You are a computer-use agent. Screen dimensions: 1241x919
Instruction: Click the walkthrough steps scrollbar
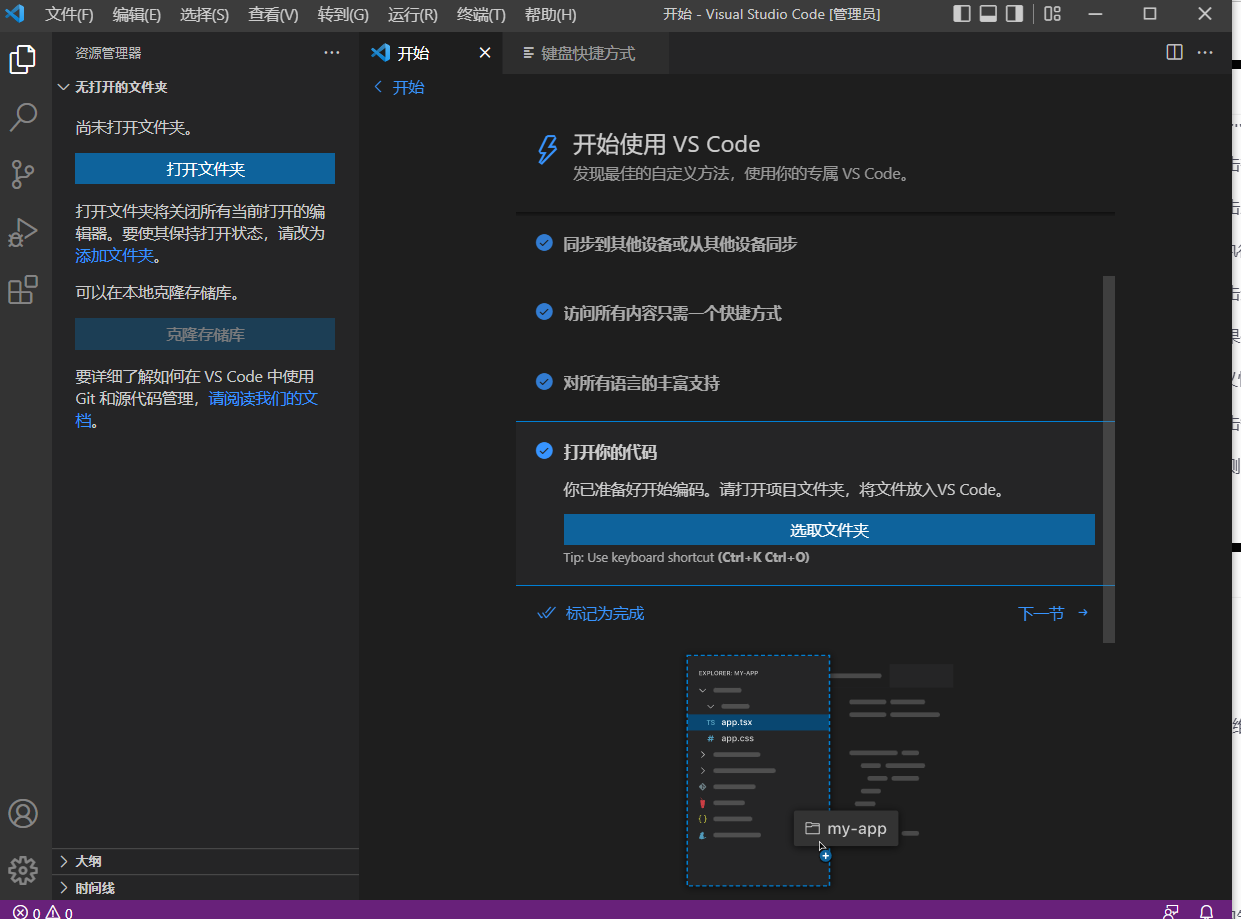click(1108, 459)
